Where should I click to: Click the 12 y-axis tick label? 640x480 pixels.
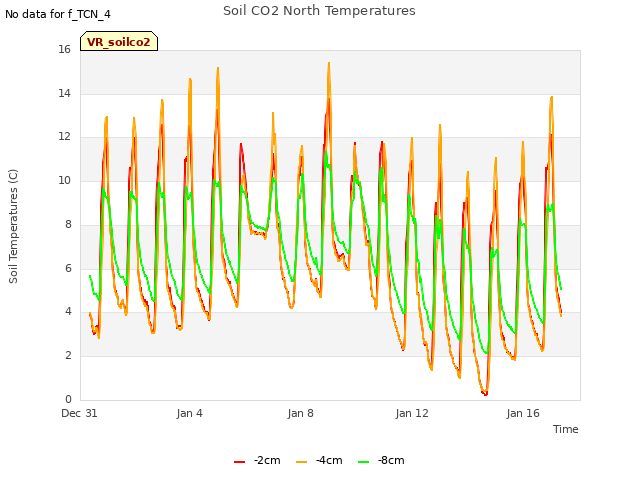[x=64, y=137]
